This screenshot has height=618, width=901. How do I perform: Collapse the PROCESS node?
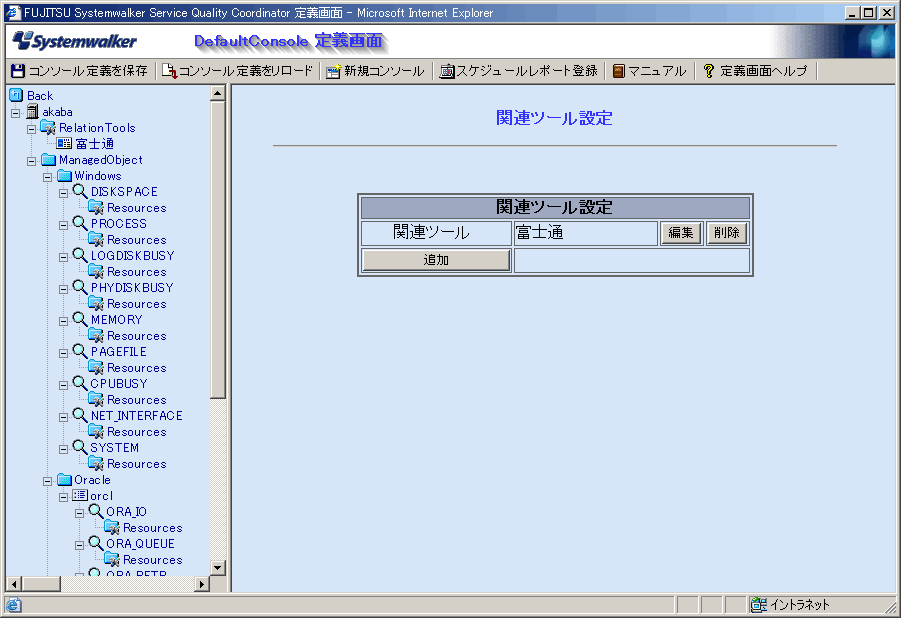coord(64,225)
